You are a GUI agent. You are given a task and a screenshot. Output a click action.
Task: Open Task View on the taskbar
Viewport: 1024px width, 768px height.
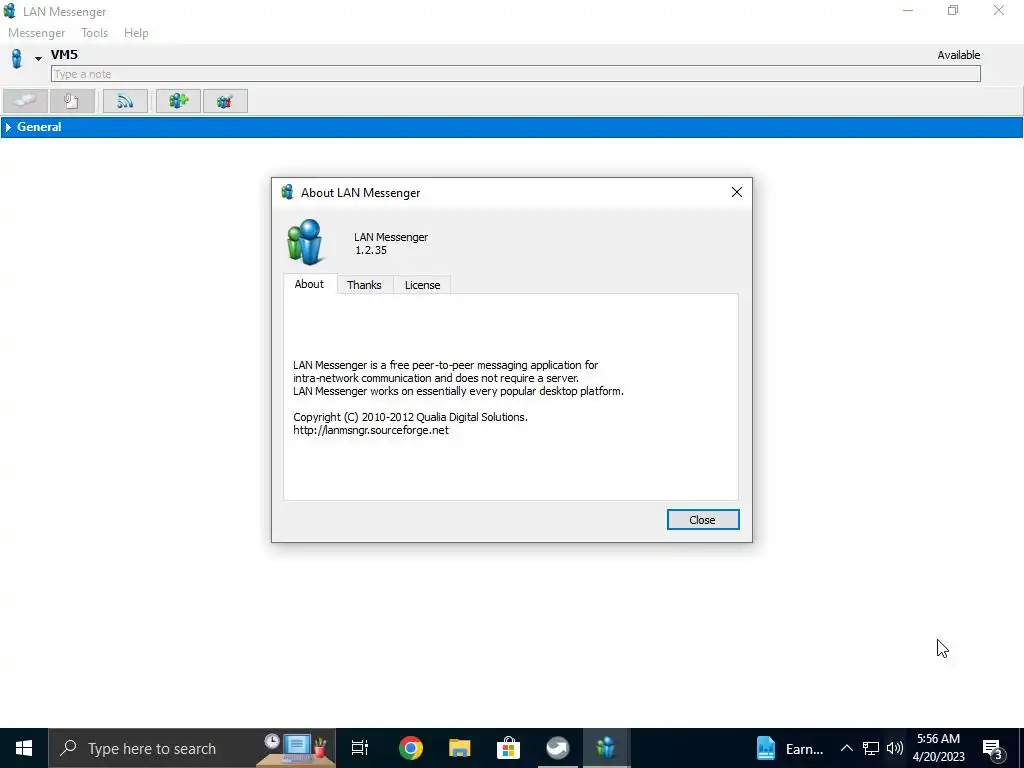[360, 748]
